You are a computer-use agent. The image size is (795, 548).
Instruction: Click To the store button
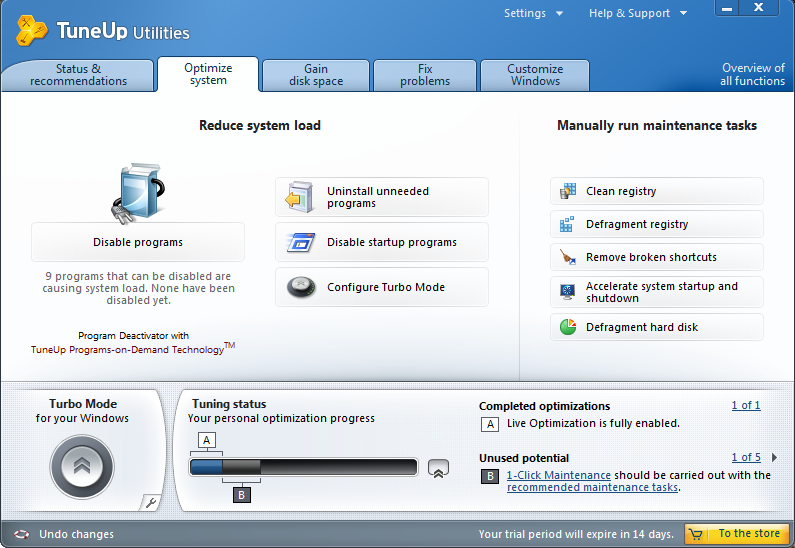tap(737, 534)
